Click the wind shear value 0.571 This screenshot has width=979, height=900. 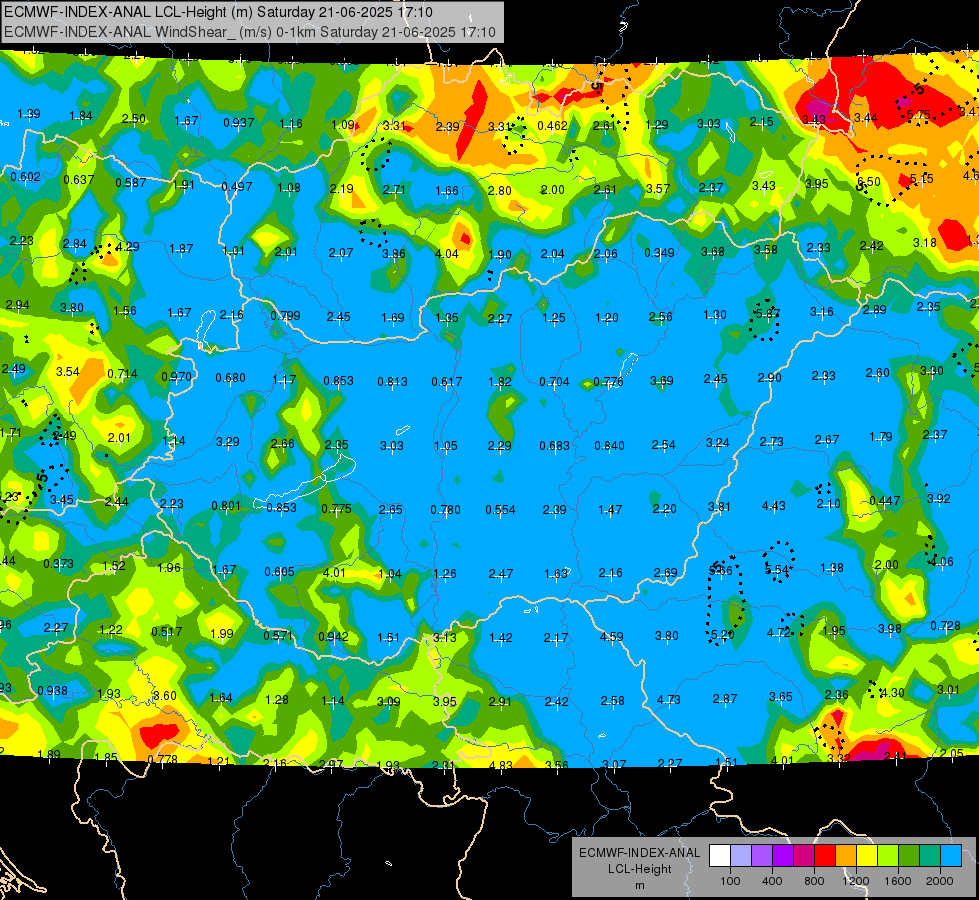point(278,635)
